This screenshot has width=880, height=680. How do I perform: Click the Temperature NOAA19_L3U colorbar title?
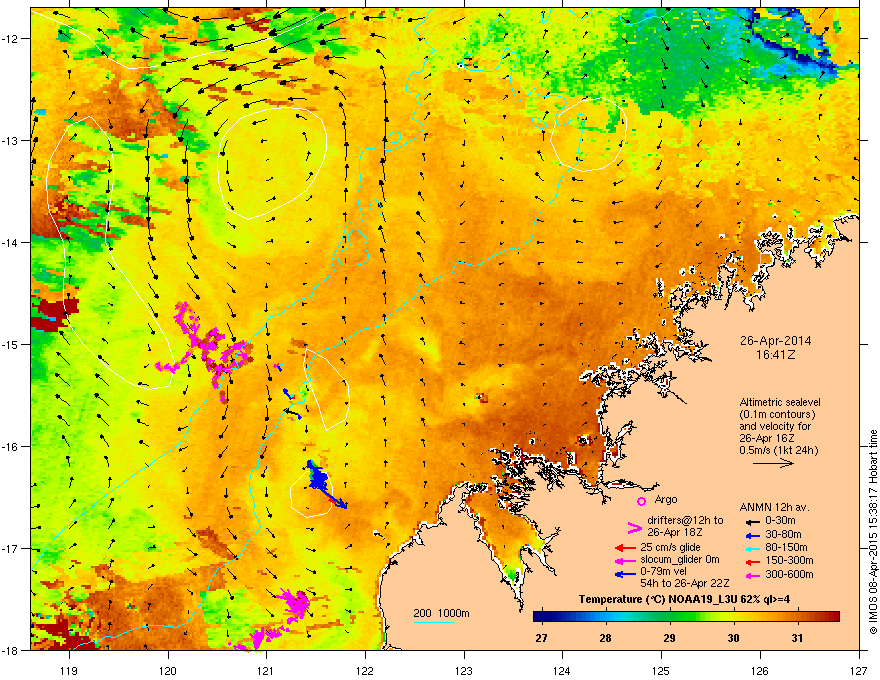[684, 599]
